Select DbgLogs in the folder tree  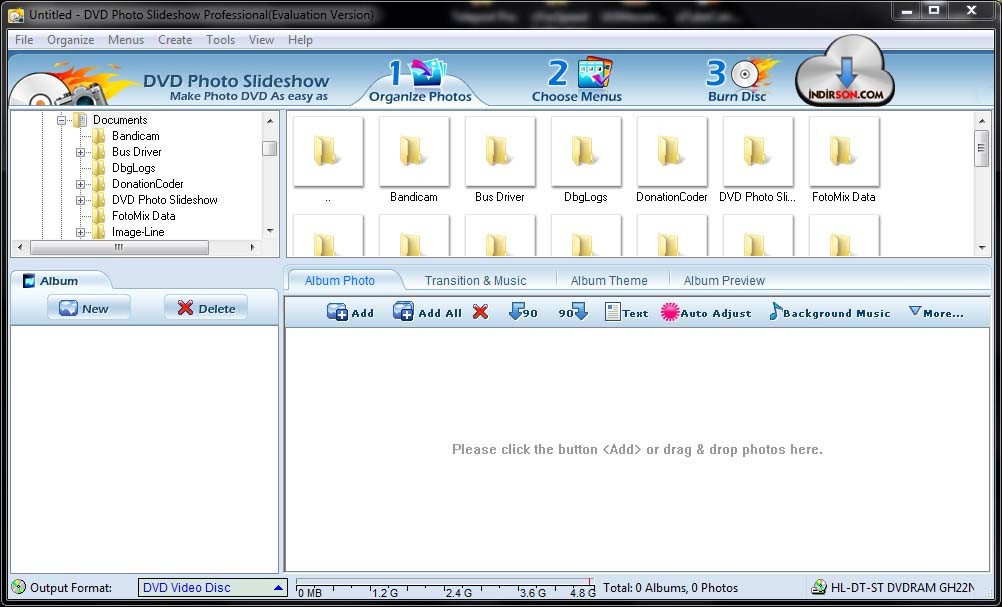click(x=134, y=167)
